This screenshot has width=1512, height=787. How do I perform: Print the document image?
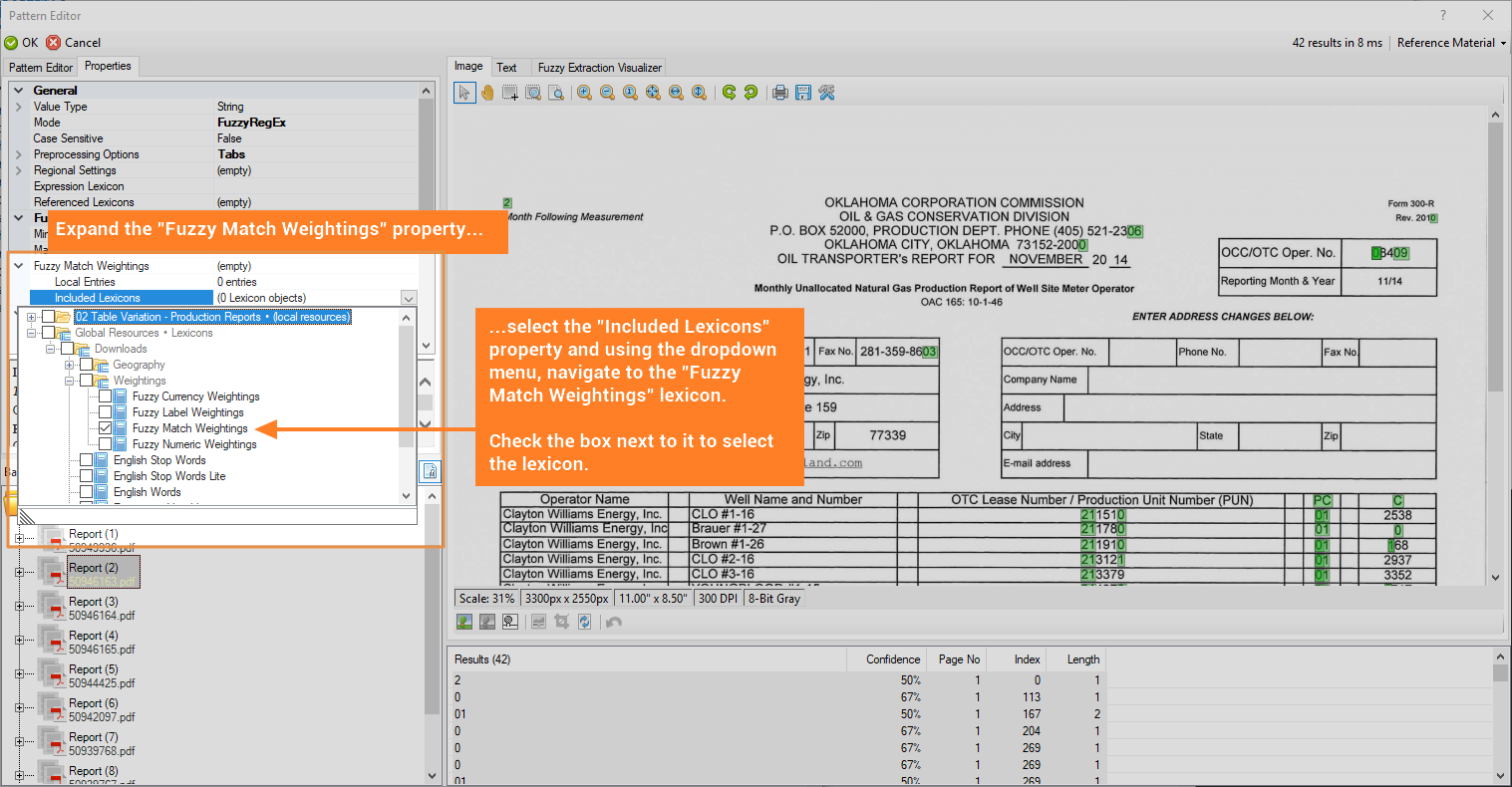click(x=780, y=93)
